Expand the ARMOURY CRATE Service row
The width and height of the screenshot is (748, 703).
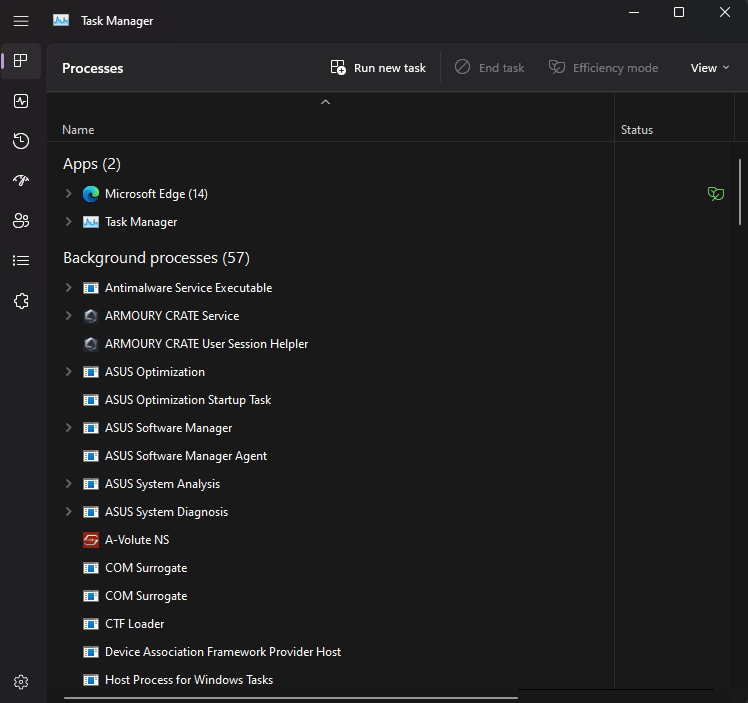68,316
